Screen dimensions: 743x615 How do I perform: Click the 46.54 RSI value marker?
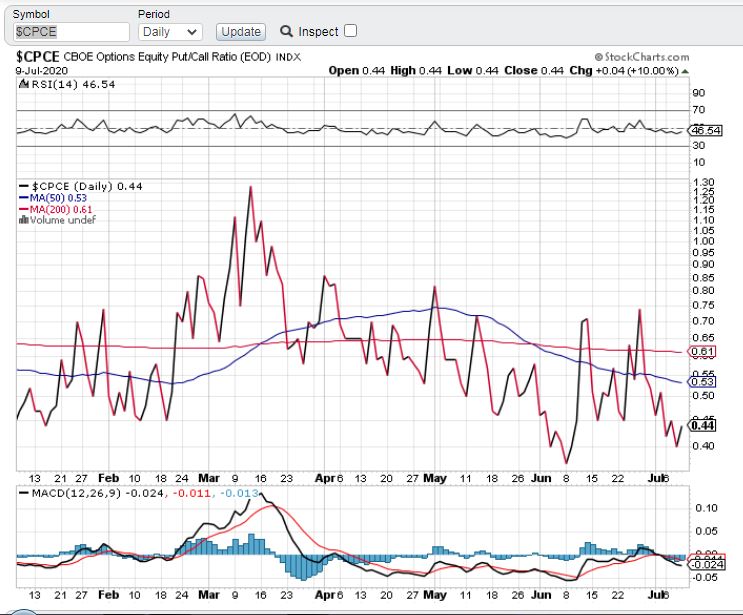(705, 130)
